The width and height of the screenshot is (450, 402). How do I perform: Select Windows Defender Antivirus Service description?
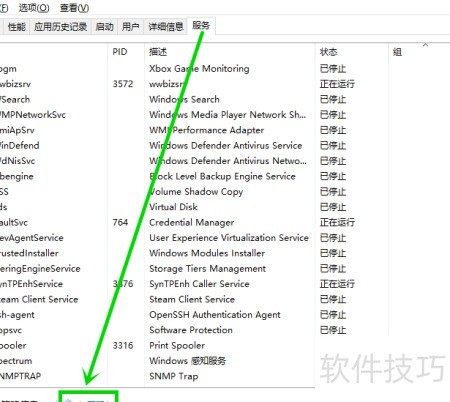tap(225, 145)
